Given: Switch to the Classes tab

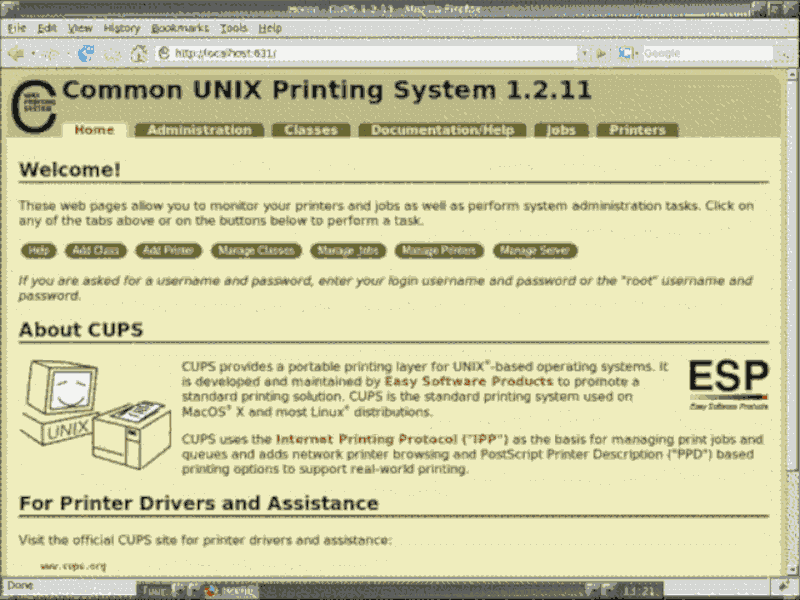Looking at the screenshot, I should 311,130.
